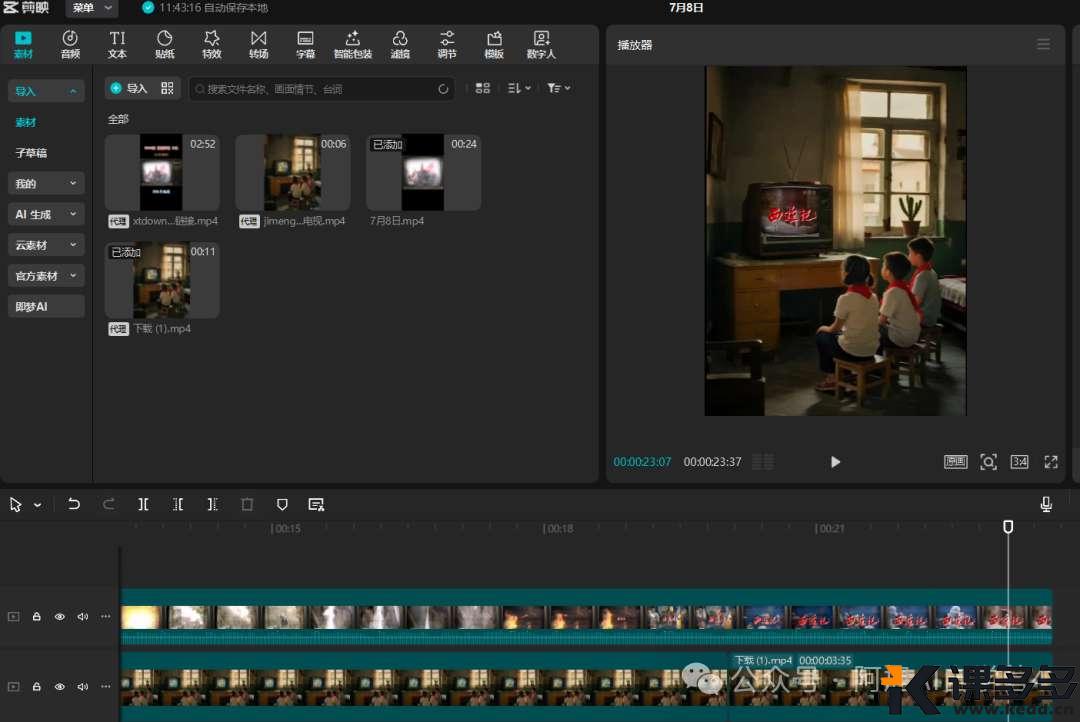The width and height of the screenshot is (1080, 722).
Task: Expand the AI 生成 sidebar section
Action: (46, 214)
